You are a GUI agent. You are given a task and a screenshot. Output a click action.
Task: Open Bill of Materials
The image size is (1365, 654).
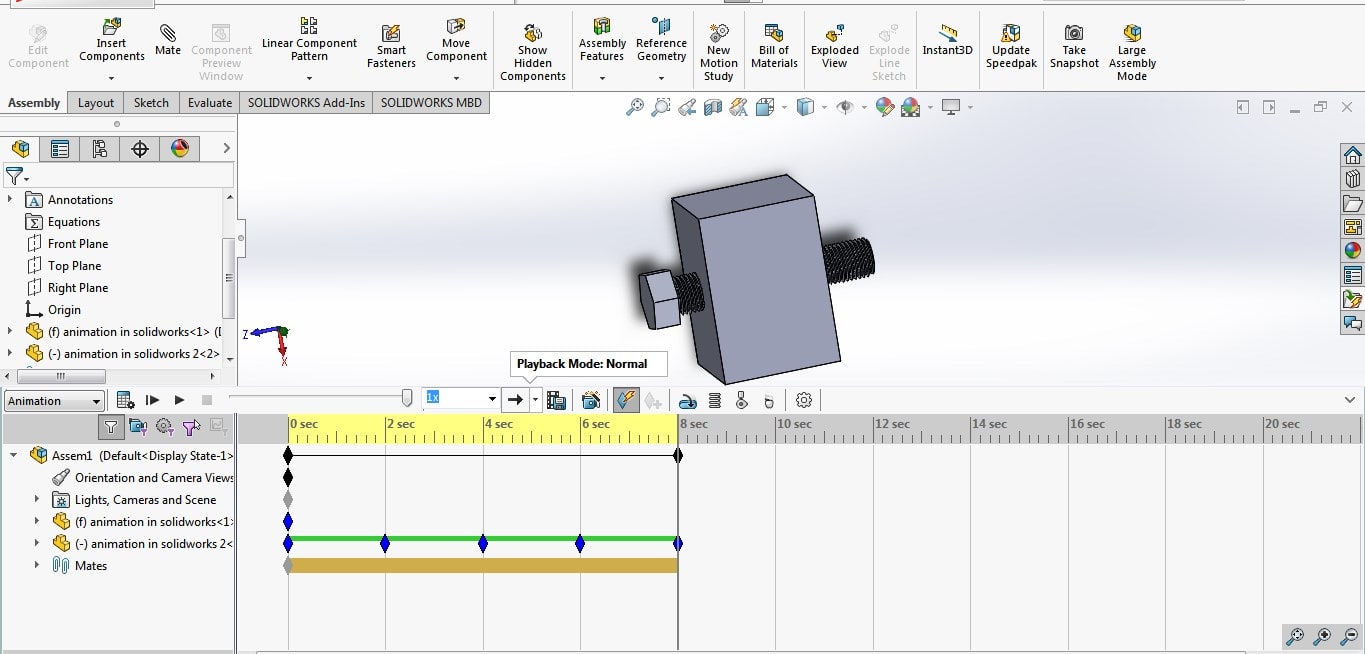pyautogui.click(x=774, y=47)
